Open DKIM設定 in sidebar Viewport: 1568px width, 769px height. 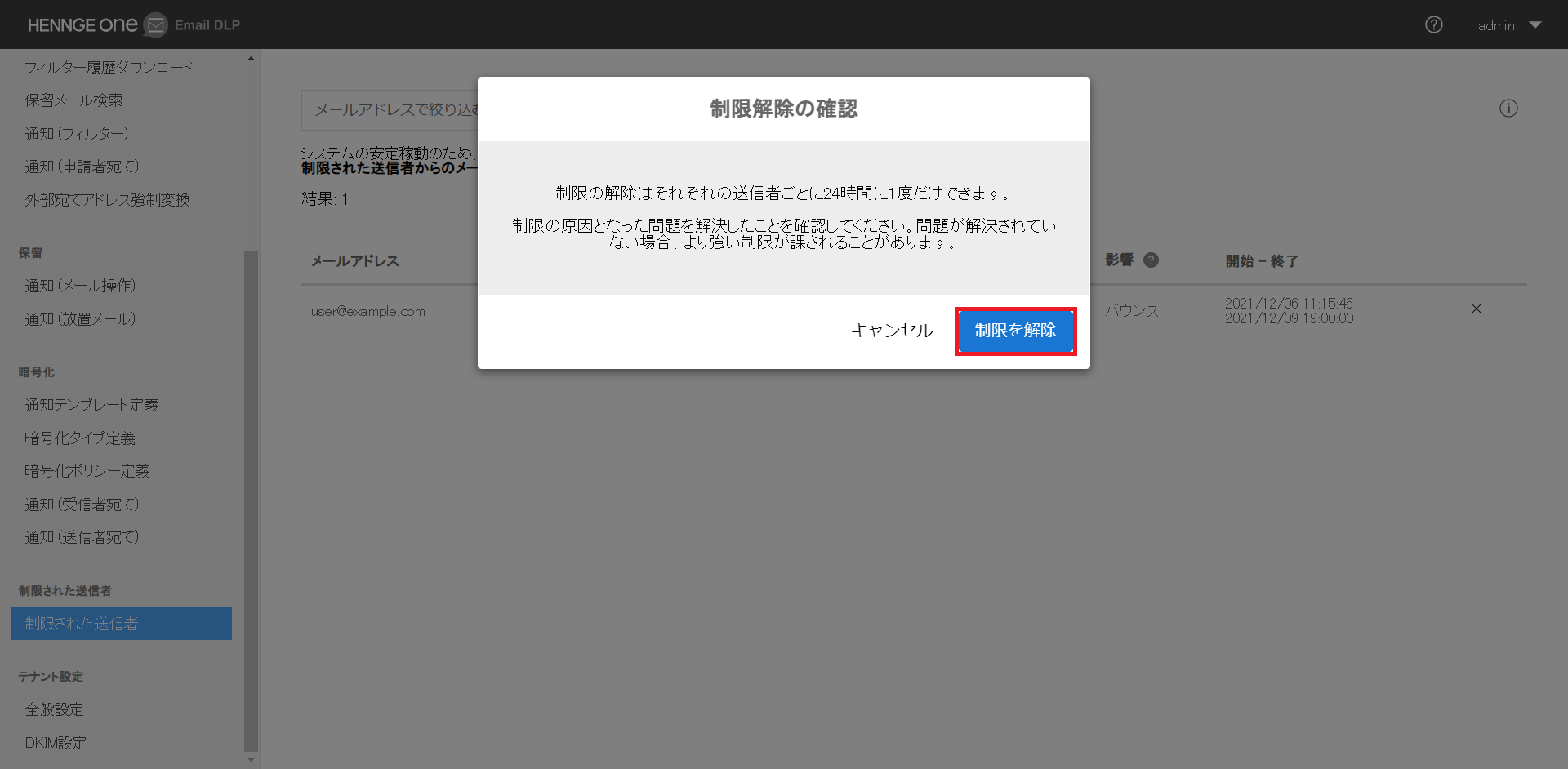(x=56, y=743)
